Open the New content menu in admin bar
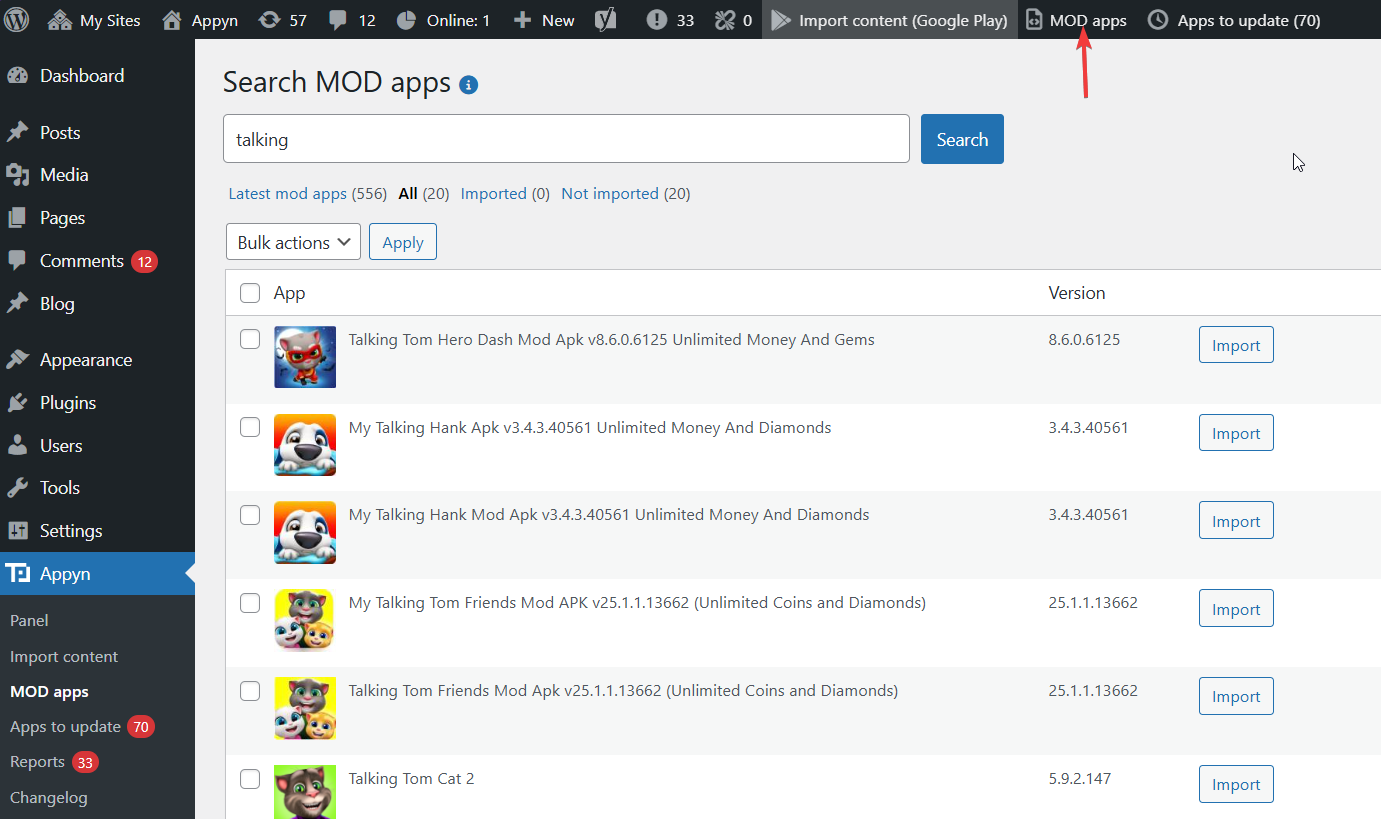Screen dimensions: 1381x819 point(544,20)
